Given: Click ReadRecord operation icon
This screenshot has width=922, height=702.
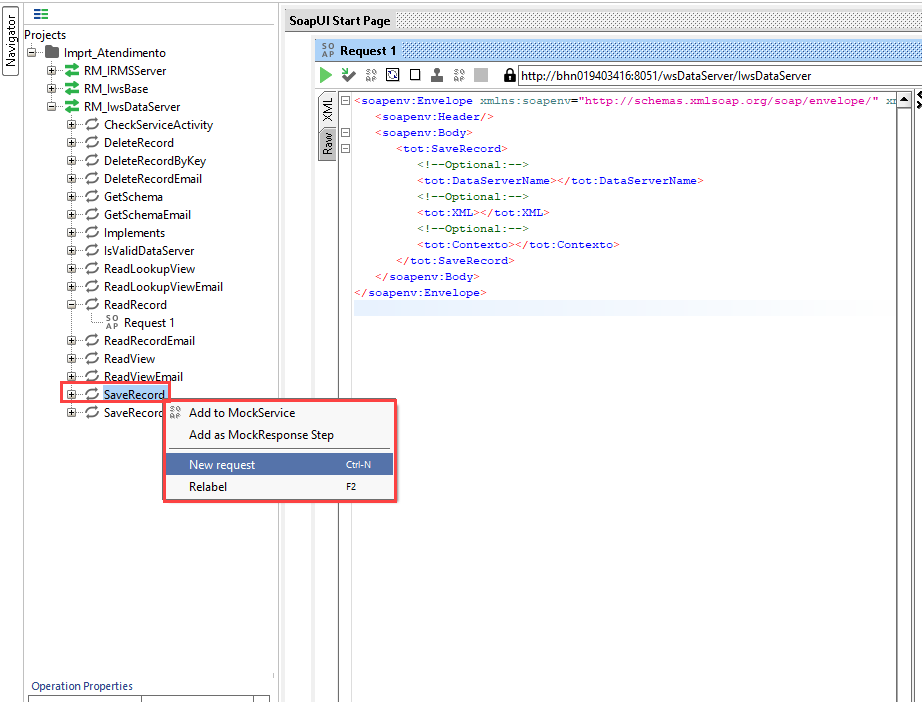Looking at the screenshot, I should (x=92, y=305).
